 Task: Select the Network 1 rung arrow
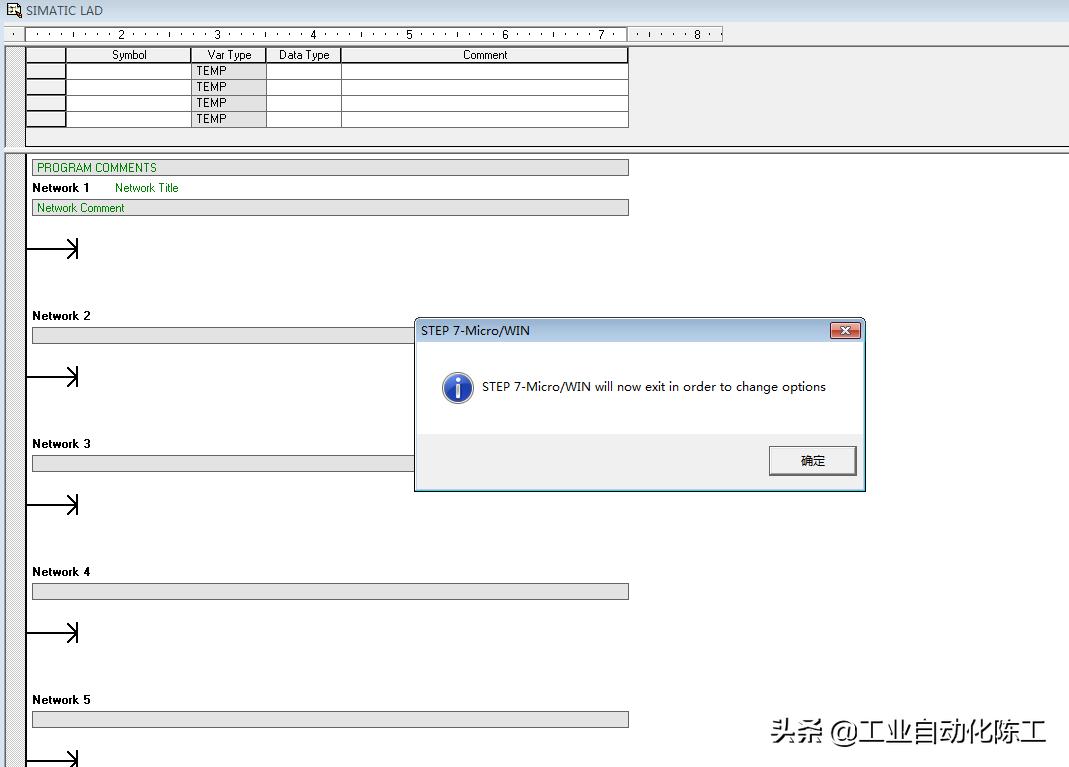click(x=52, y=249)
